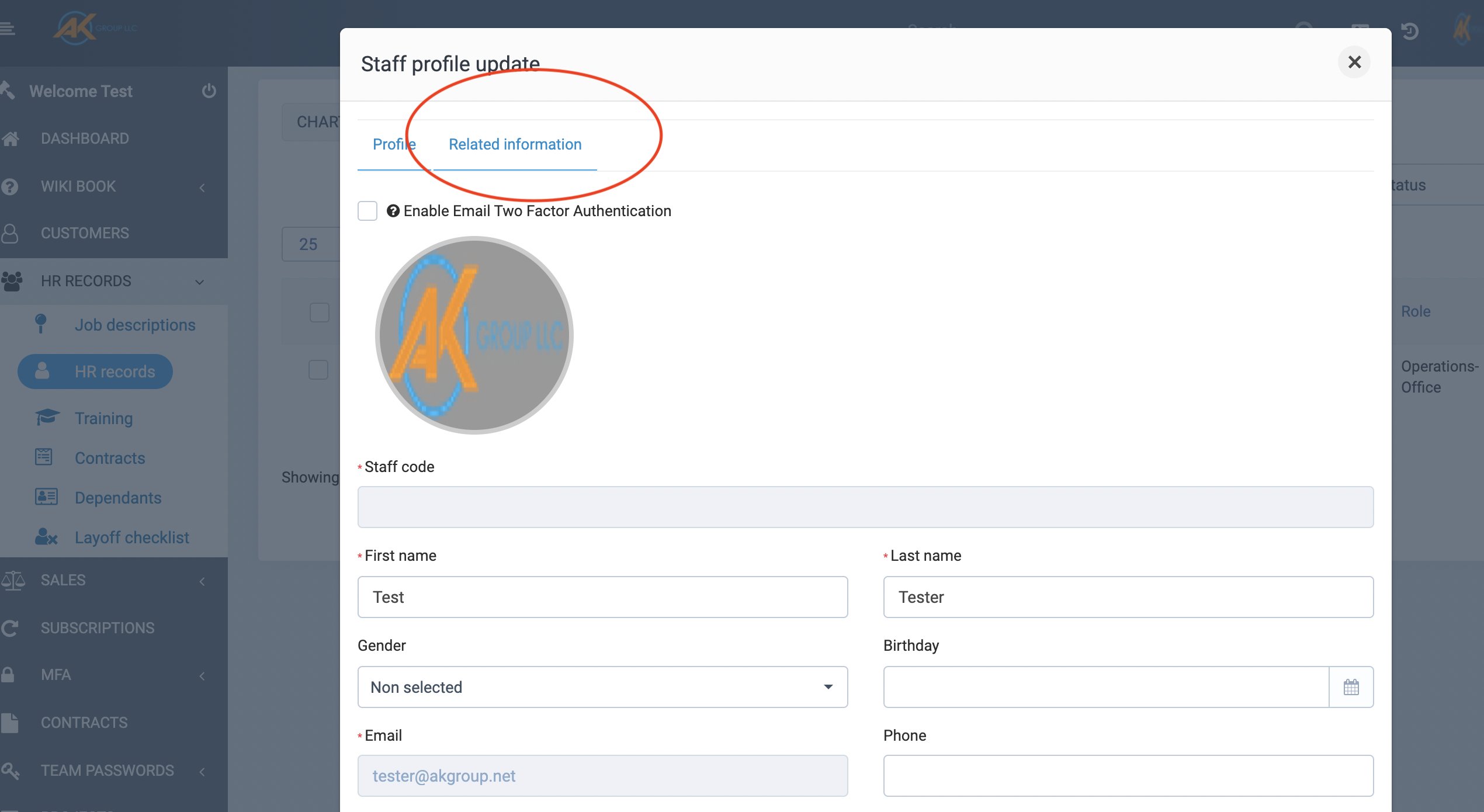The width and height of the screenshot is (1484, 812).
Task: Click the Customers person icon
Action: [x=10, y=233]
